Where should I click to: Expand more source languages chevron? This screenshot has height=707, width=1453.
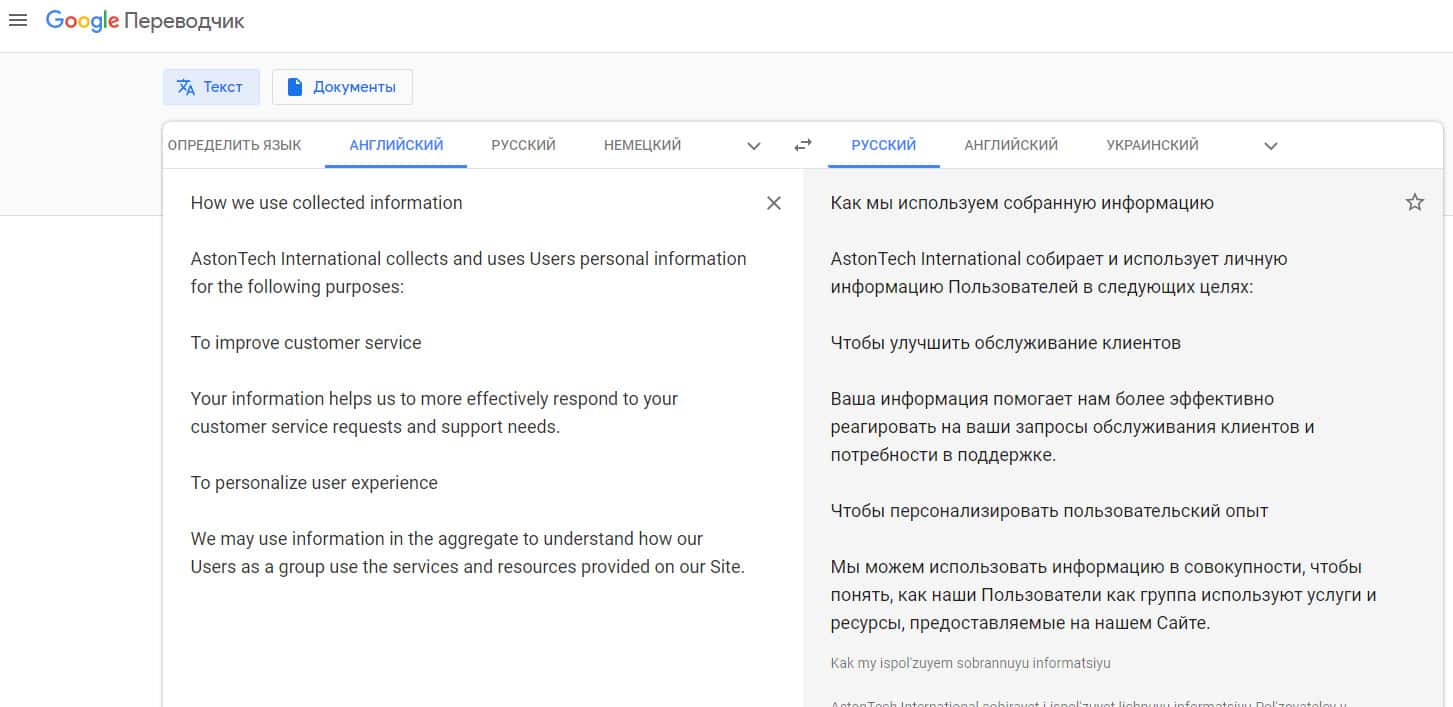754,146
